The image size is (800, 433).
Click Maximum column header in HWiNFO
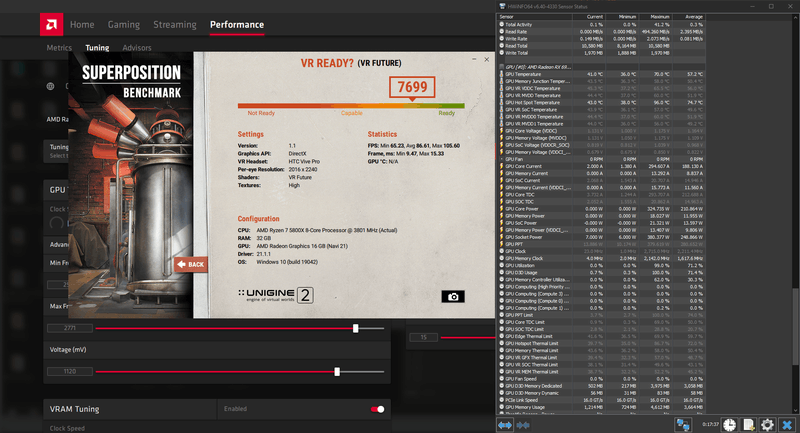pyautogui.click(x=655, y=17)
